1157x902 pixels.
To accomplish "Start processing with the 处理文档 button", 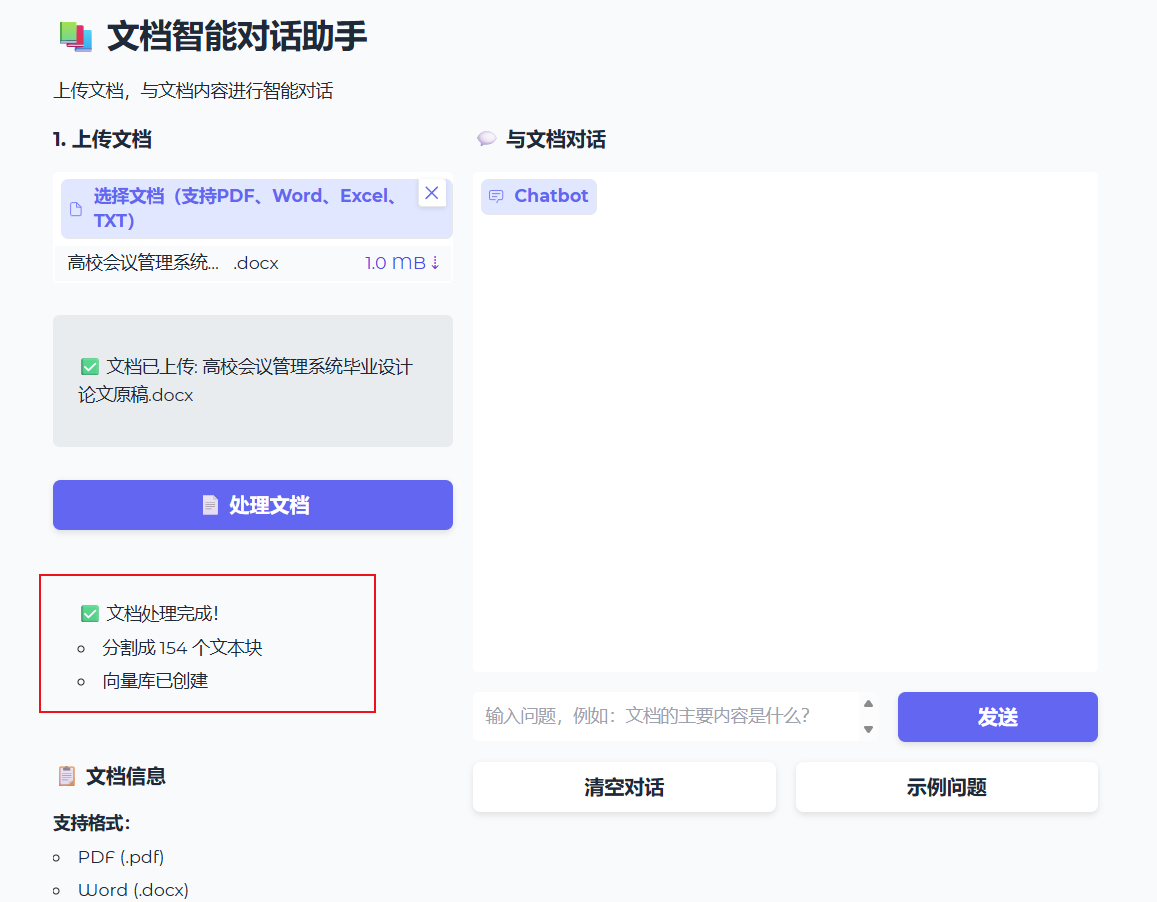I will coord(252,505).
